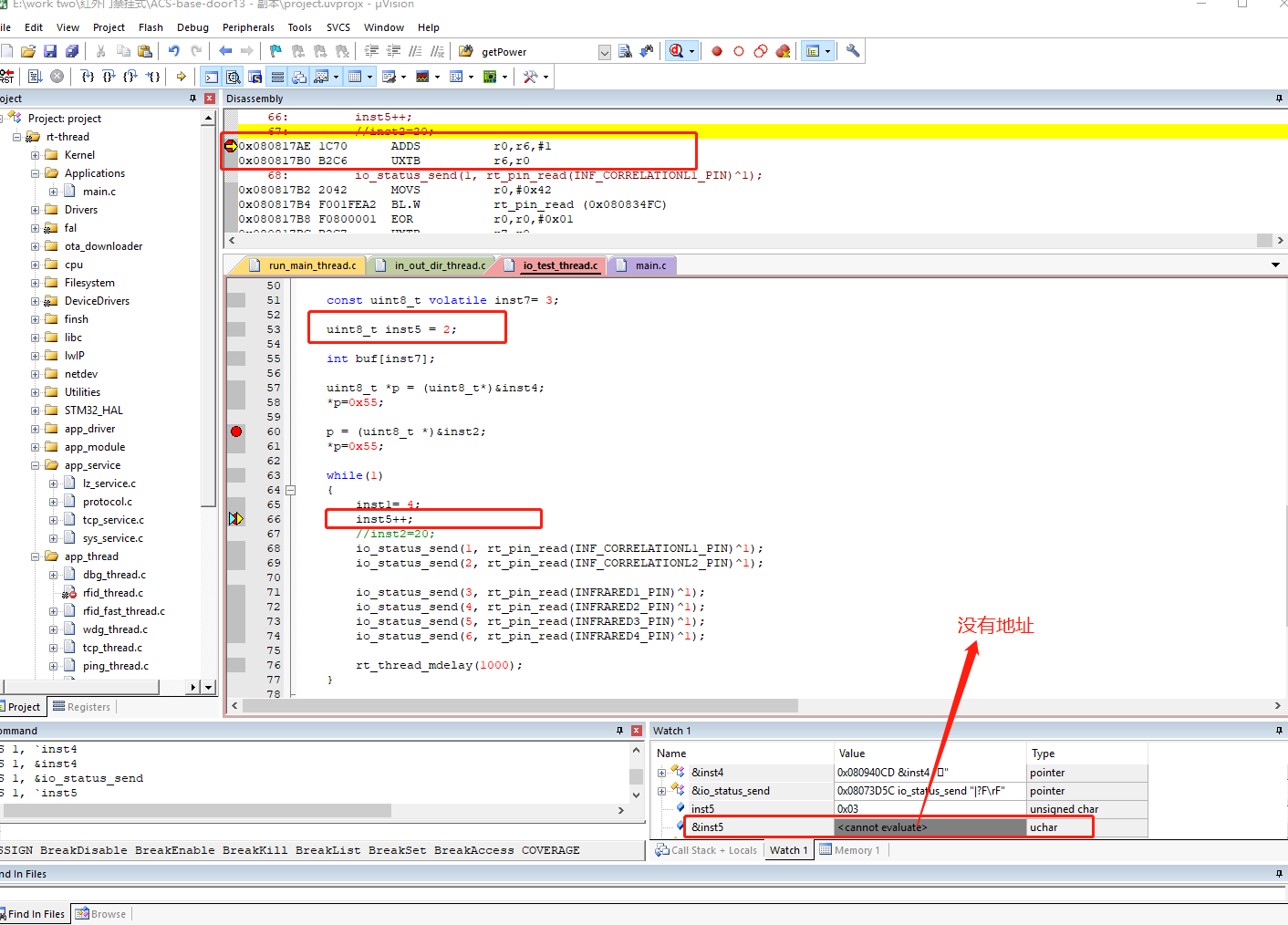Click the Insert bookmark flag icon

(275, 51)
